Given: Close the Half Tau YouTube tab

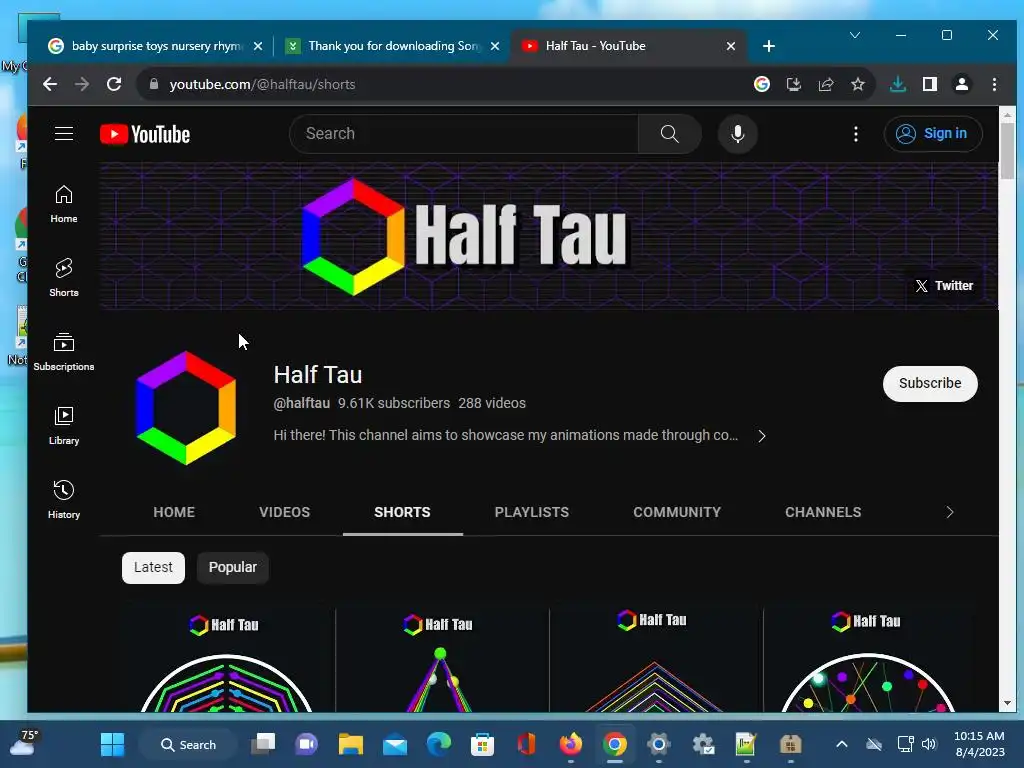Looking at the screenshot, I should 731,46.
